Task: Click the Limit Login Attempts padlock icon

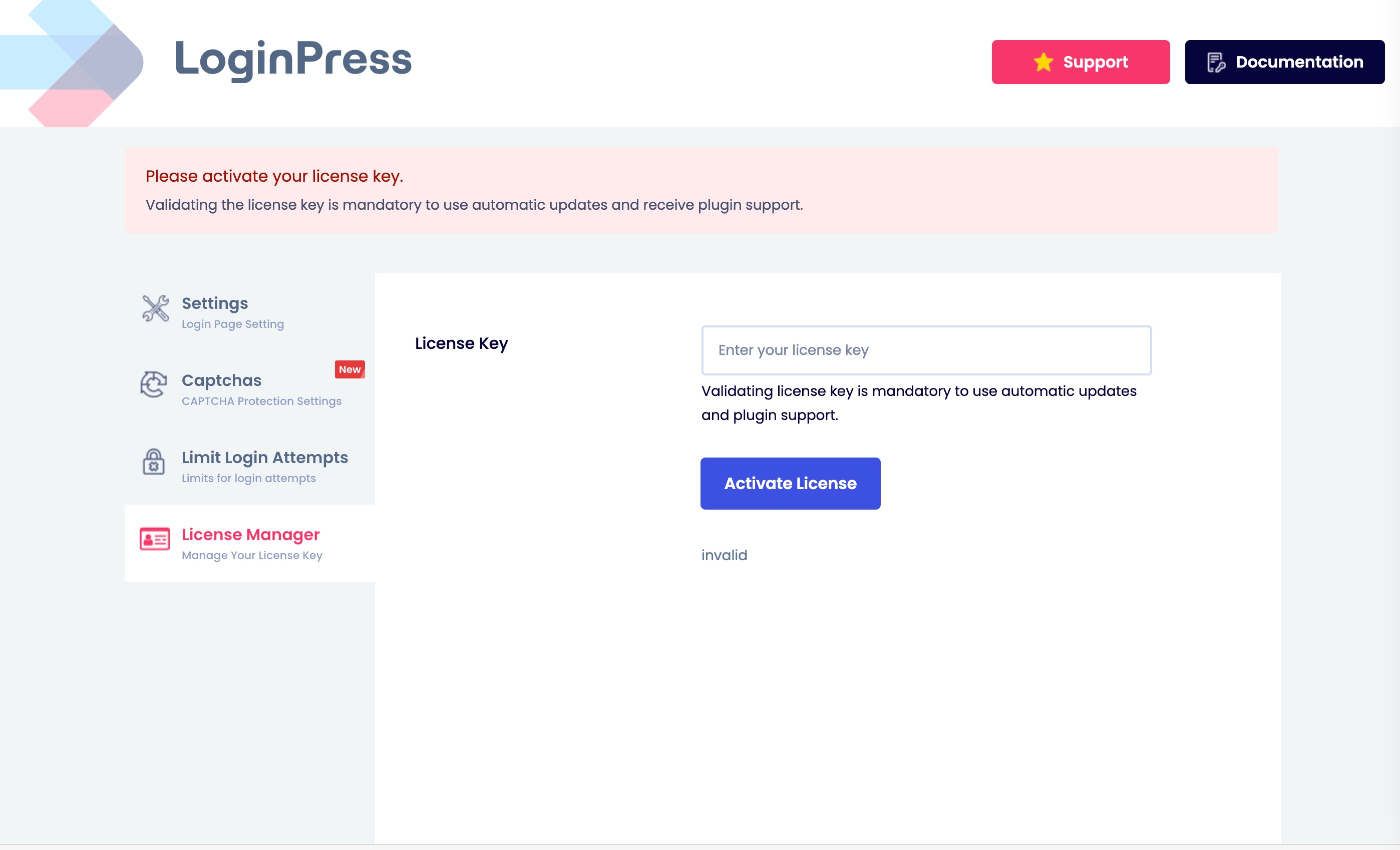Action: coord(153,462)
